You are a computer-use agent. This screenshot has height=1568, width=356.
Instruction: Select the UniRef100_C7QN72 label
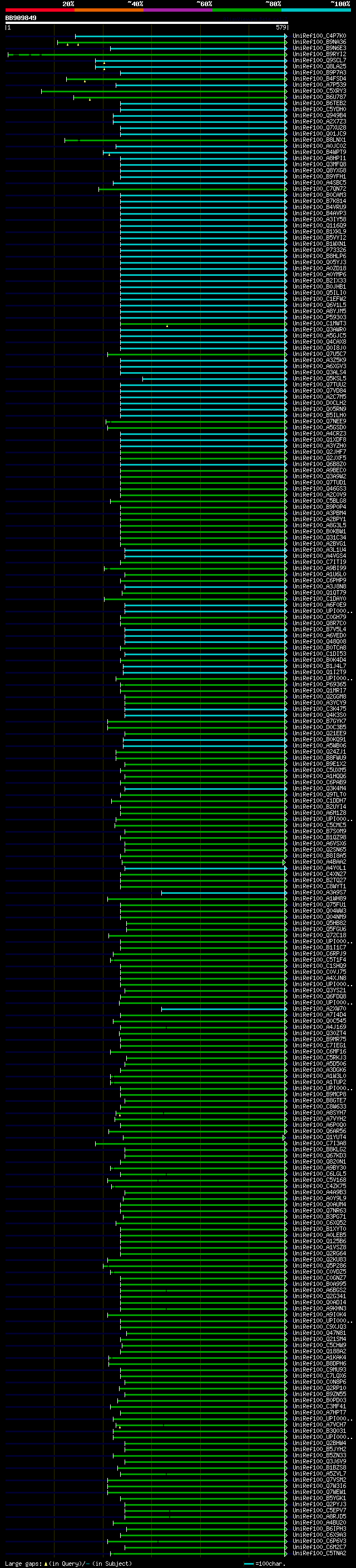pyautogui.click(x=319, y=189)
